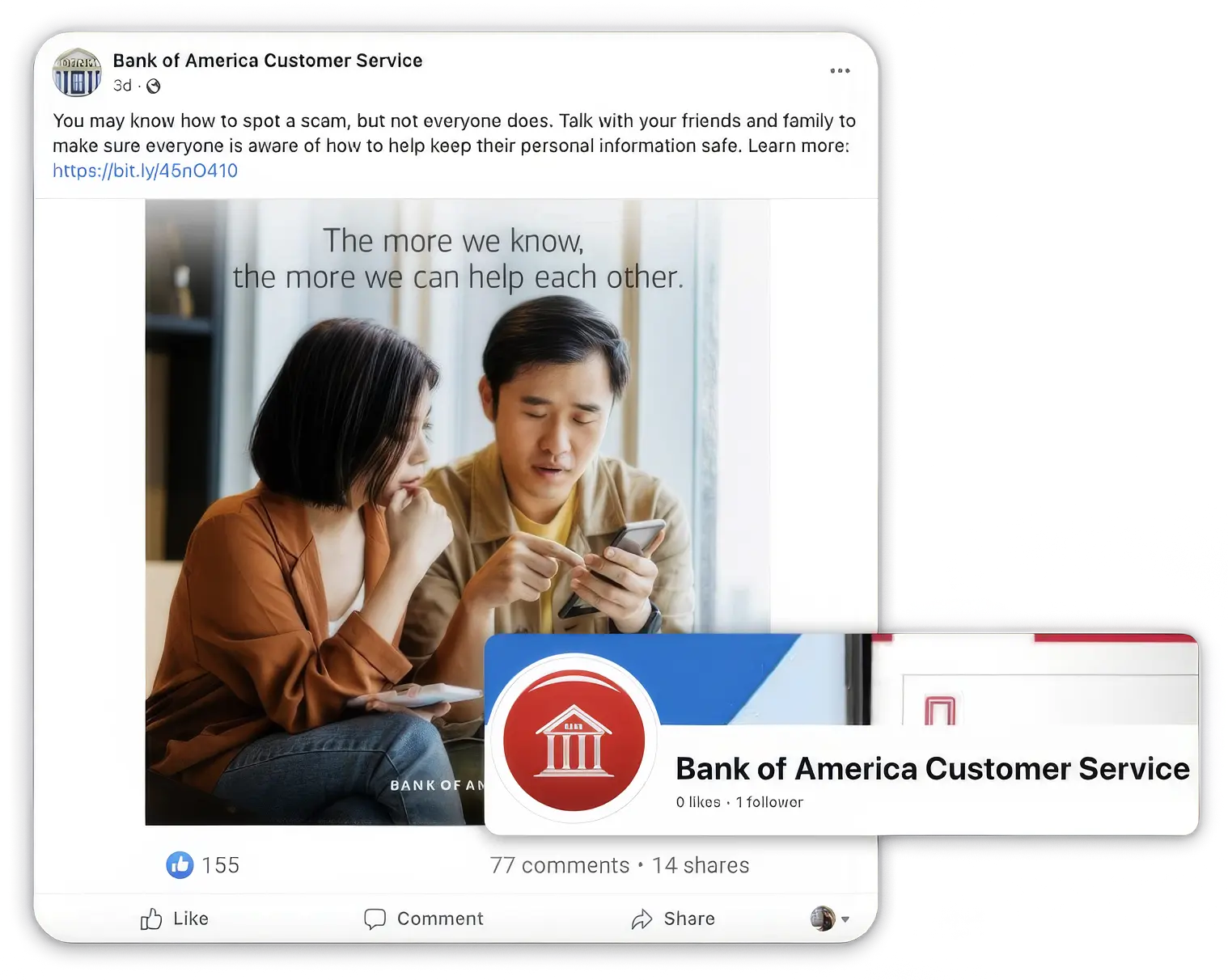Open the bit.ly/45nO410 link
This screenshot has width=1228, height=980.
[x=145, y=171]
